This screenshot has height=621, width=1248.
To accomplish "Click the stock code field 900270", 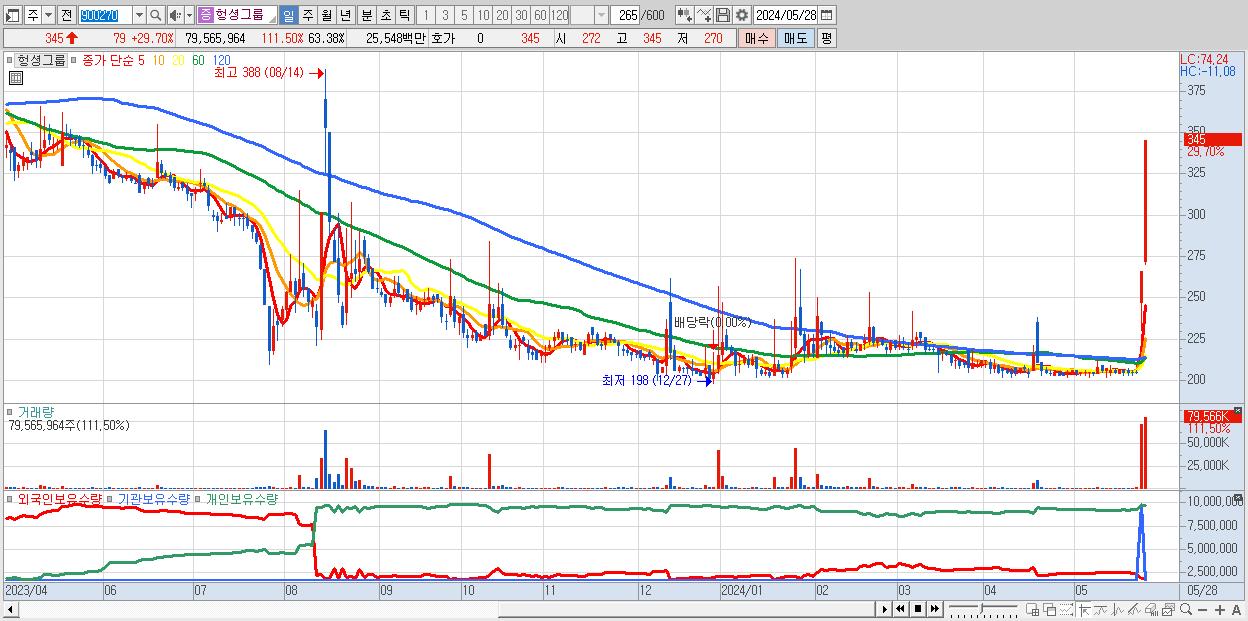I will tap(105, 15).
